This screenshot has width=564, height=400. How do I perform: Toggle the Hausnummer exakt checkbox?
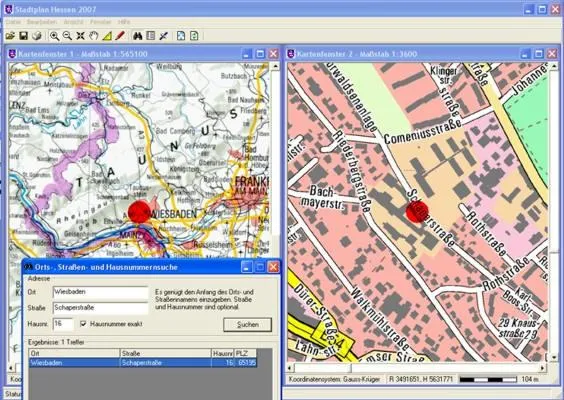pyautogui.click(x=83, y=324)
